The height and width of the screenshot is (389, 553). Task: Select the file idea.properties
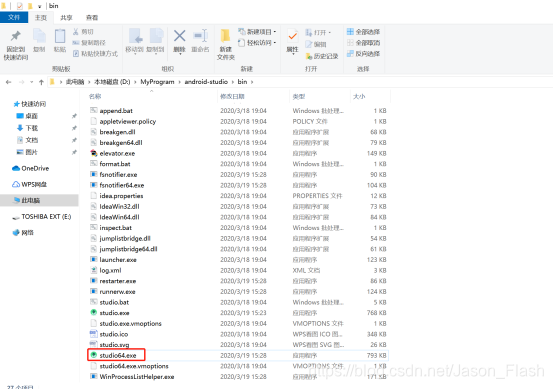pos(121,196)
